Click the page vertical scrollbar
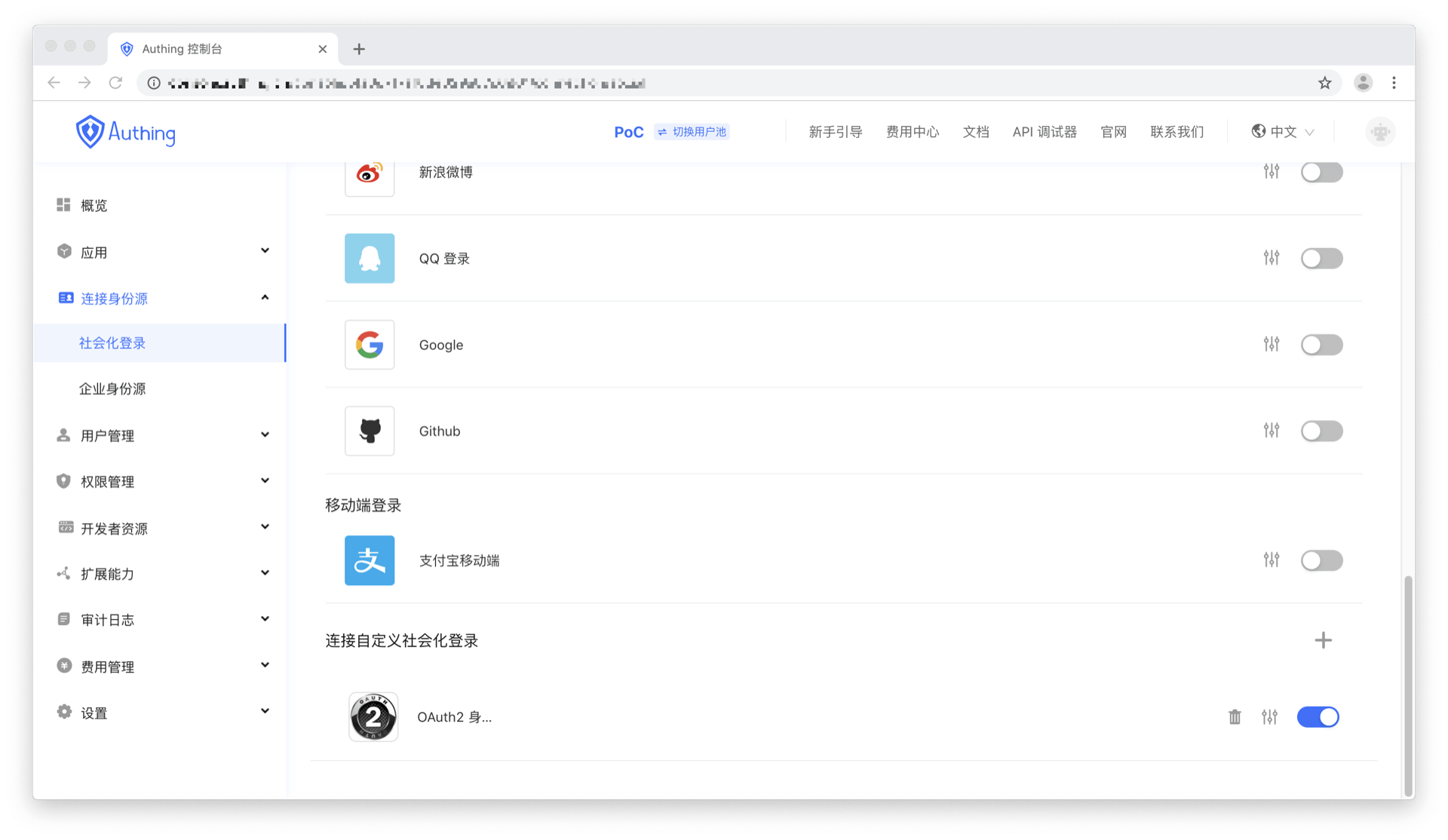 pos(1407,685)
